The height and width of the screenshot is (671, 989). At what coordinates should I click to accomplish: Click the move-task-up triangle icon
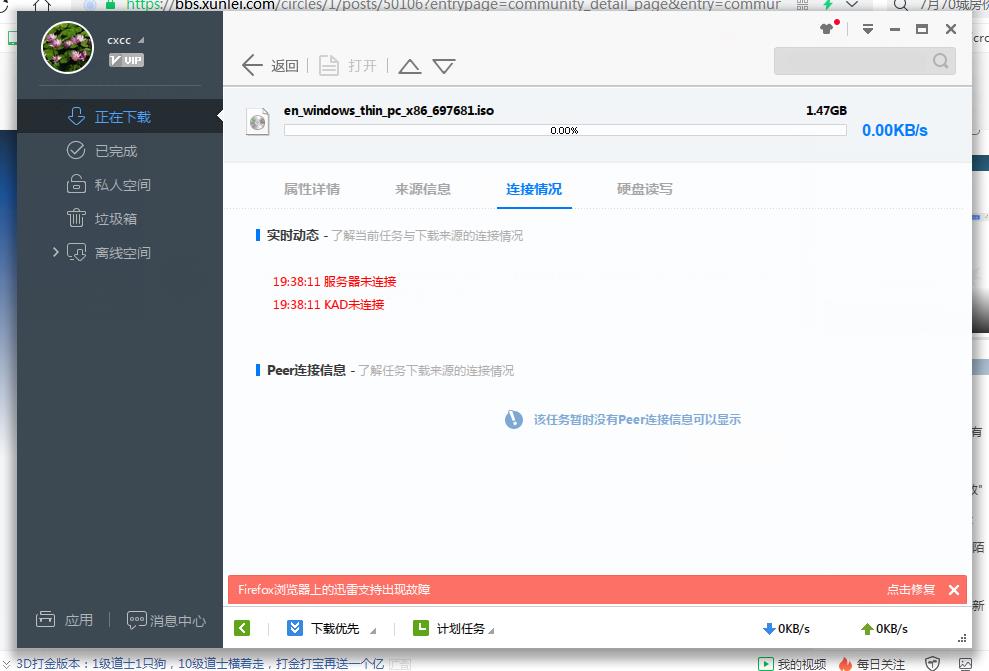409,64
